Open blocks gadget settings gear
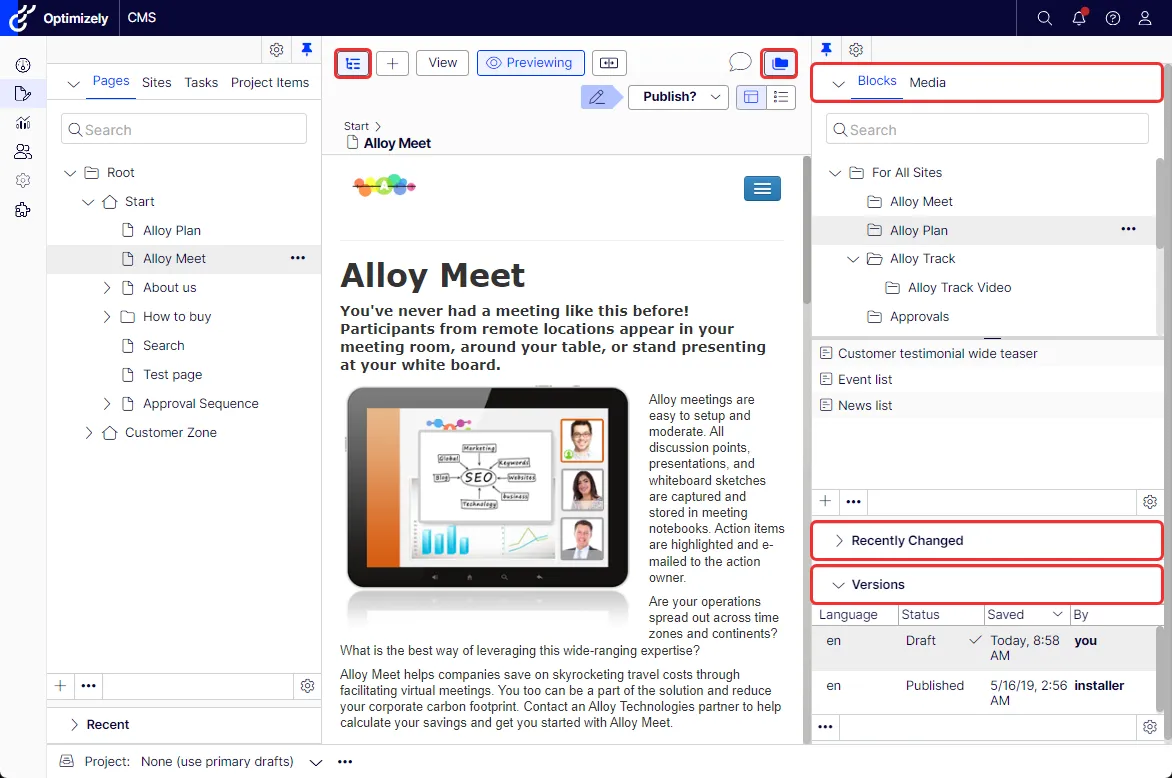This screenshot has width=1172, height=778. 1150,501
